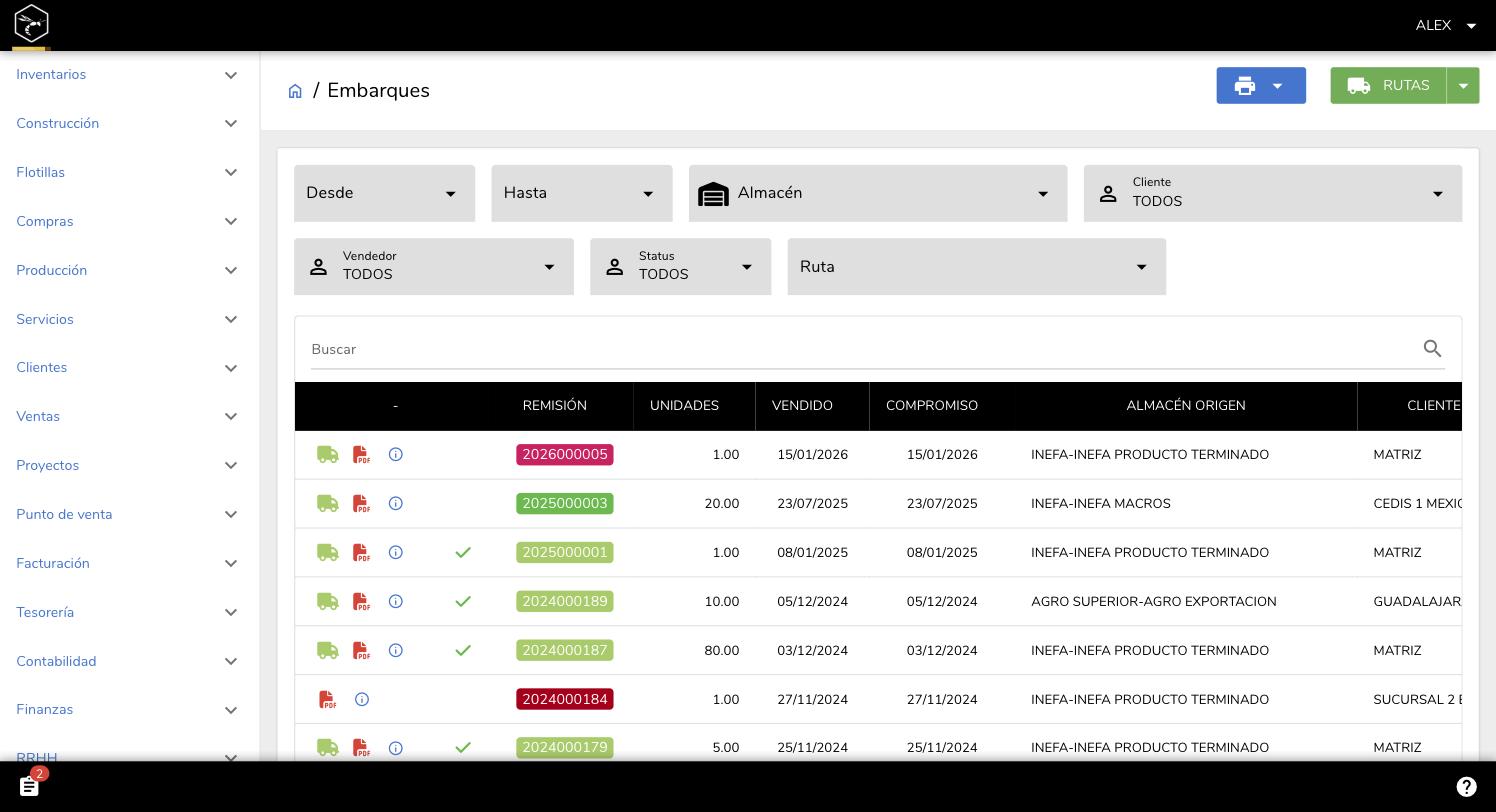The height and width of the screenshot is (812, 1496).
Task: Click the search magnifier icon
Action: [1432, 349]
